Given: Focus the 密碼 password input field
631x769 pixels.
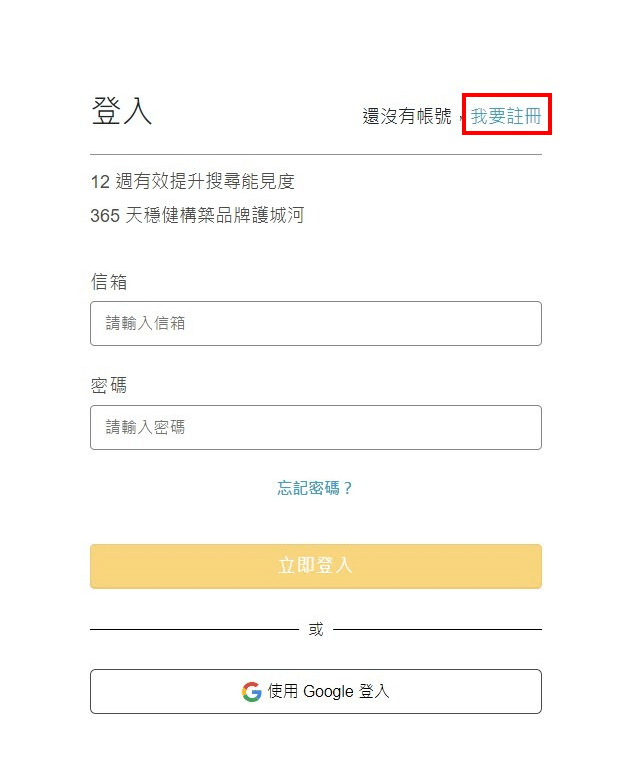Looking at the screenshot, I should (315, 427).
